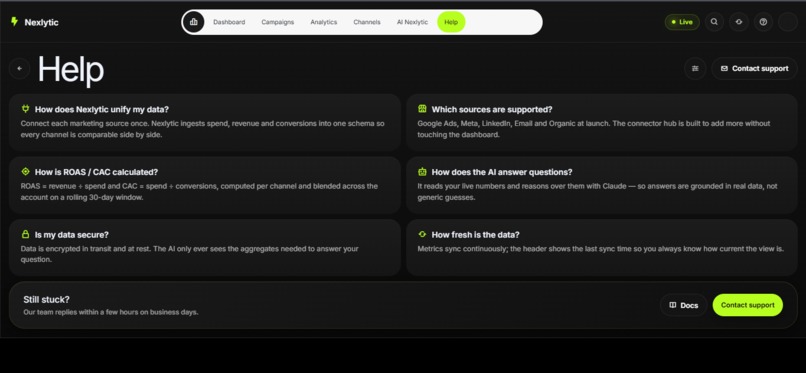
Task: Switch to the Channels tab
Action: (367, 22)
